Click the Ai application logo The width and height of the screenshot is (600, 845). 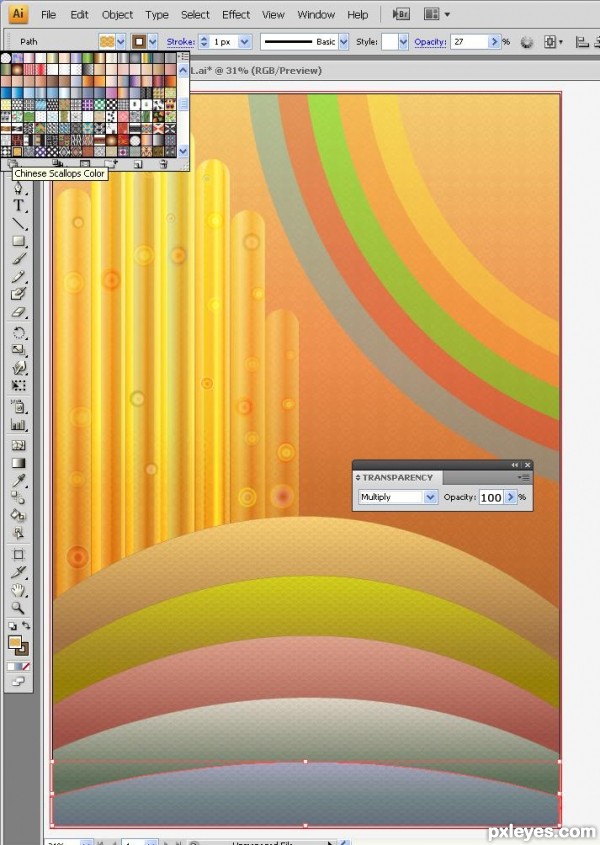click(18, 14)
